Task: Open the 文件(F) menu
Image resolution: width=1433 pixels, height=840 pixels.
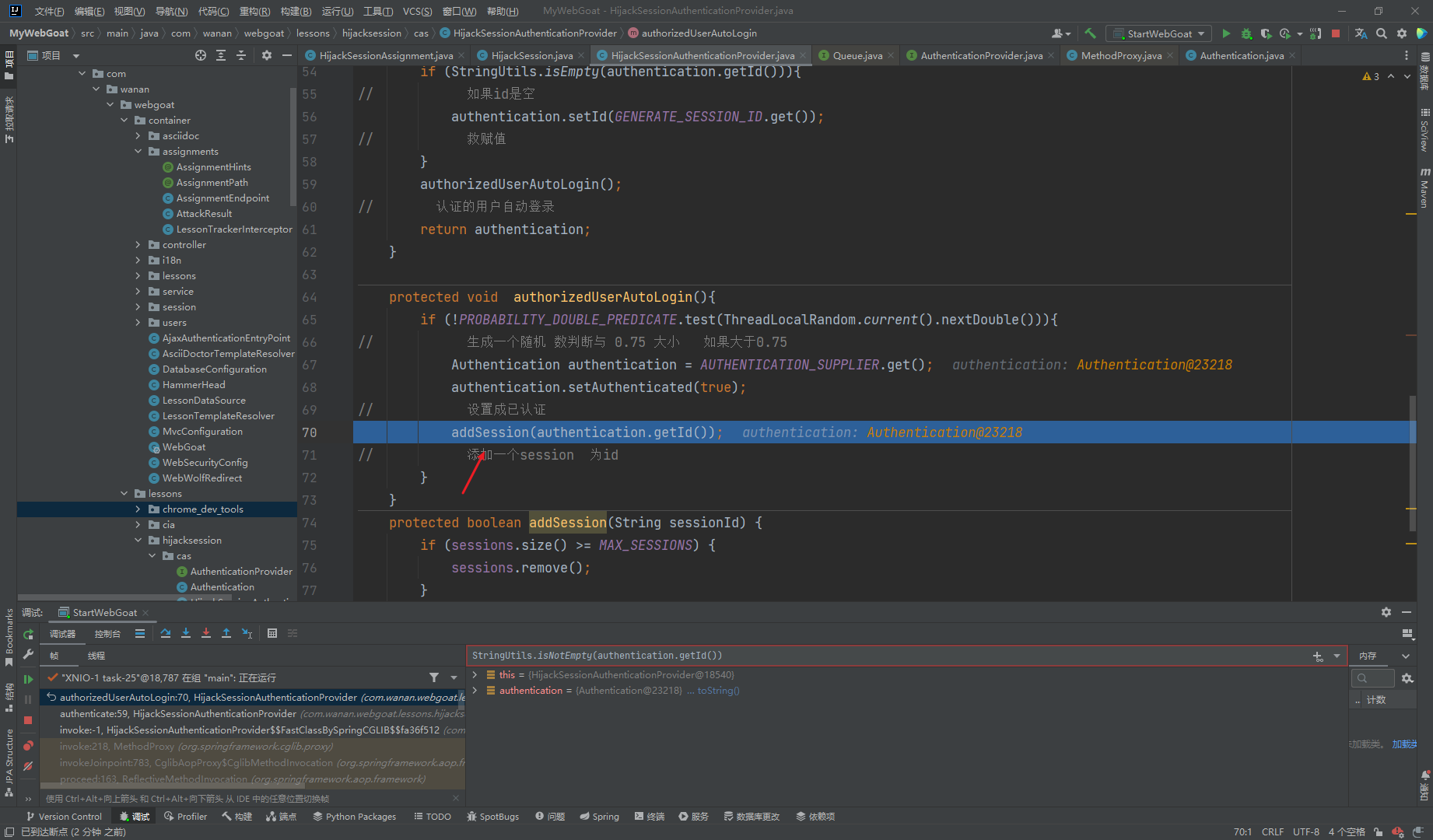Action: tap(49, 11)
